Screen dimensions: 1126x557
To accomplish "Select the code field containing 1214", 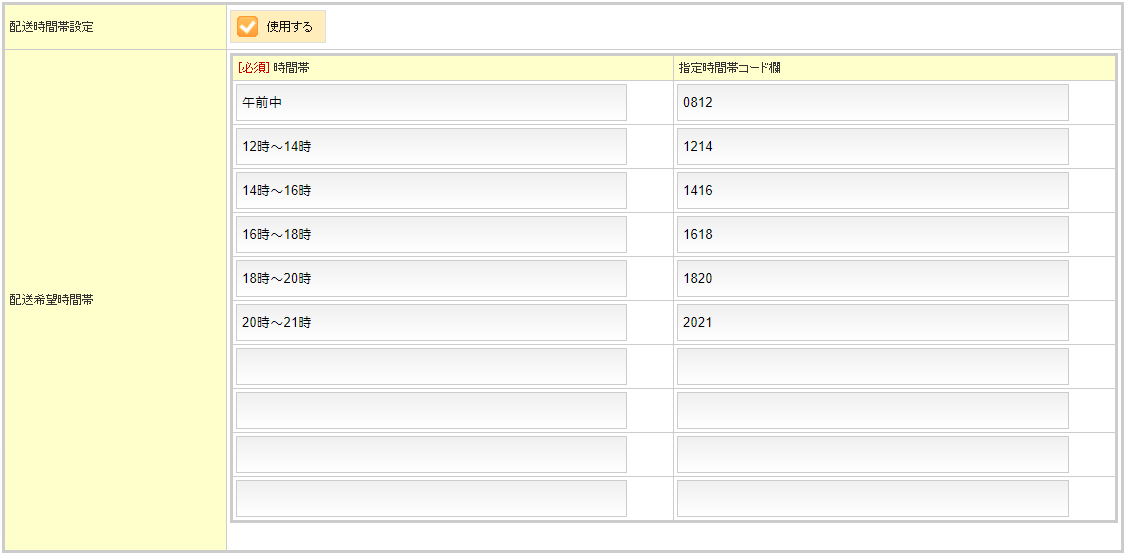I will click(872, 147).
